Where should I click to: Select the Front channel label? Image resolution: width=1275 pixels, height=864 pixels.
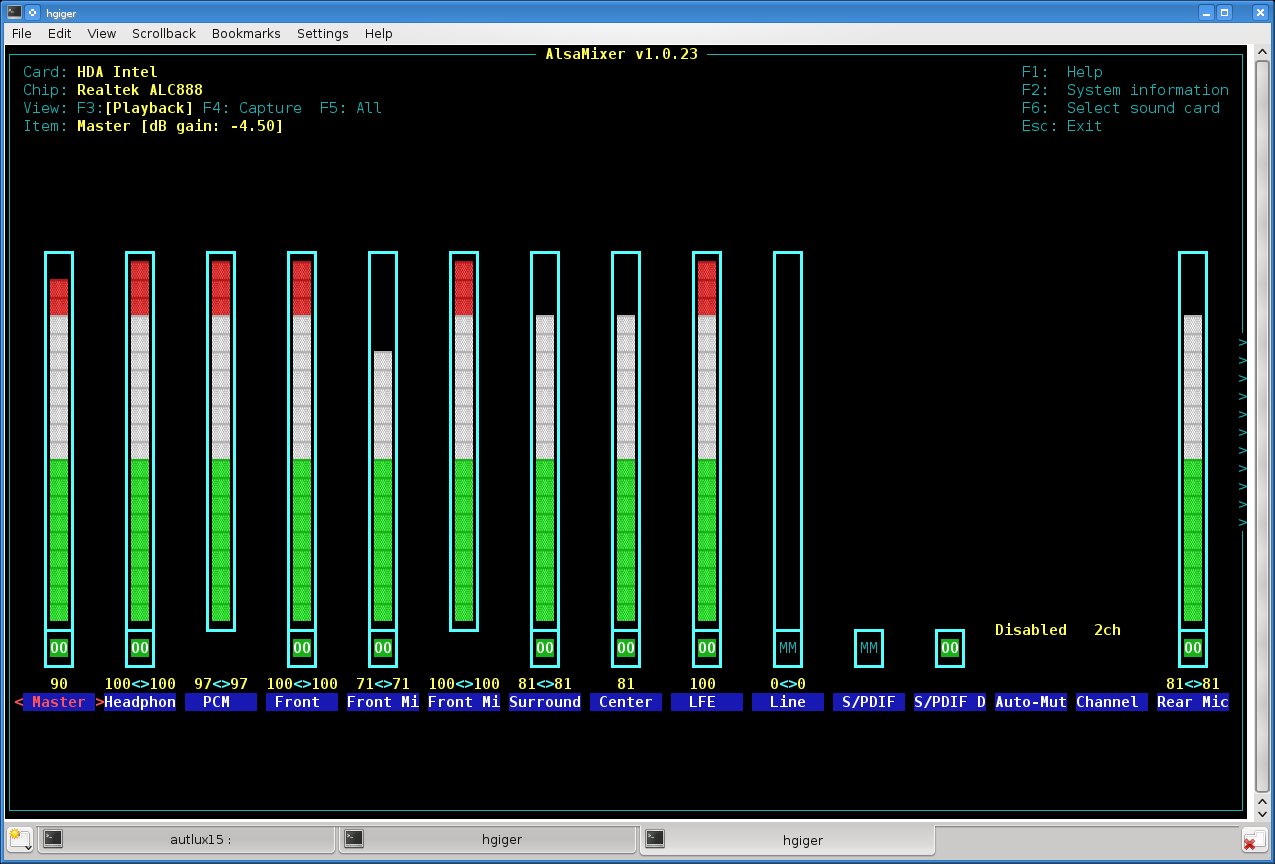click(302, 702)
